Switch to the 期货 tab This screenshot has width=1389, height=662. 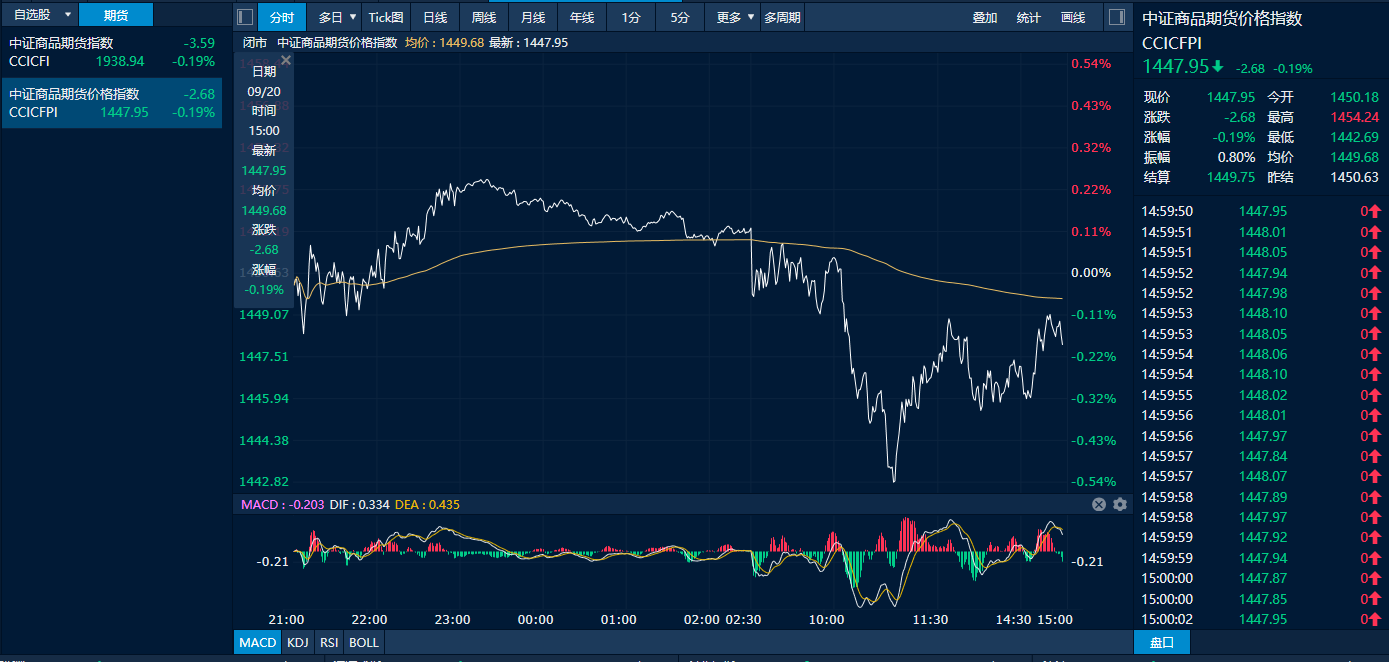116,15
